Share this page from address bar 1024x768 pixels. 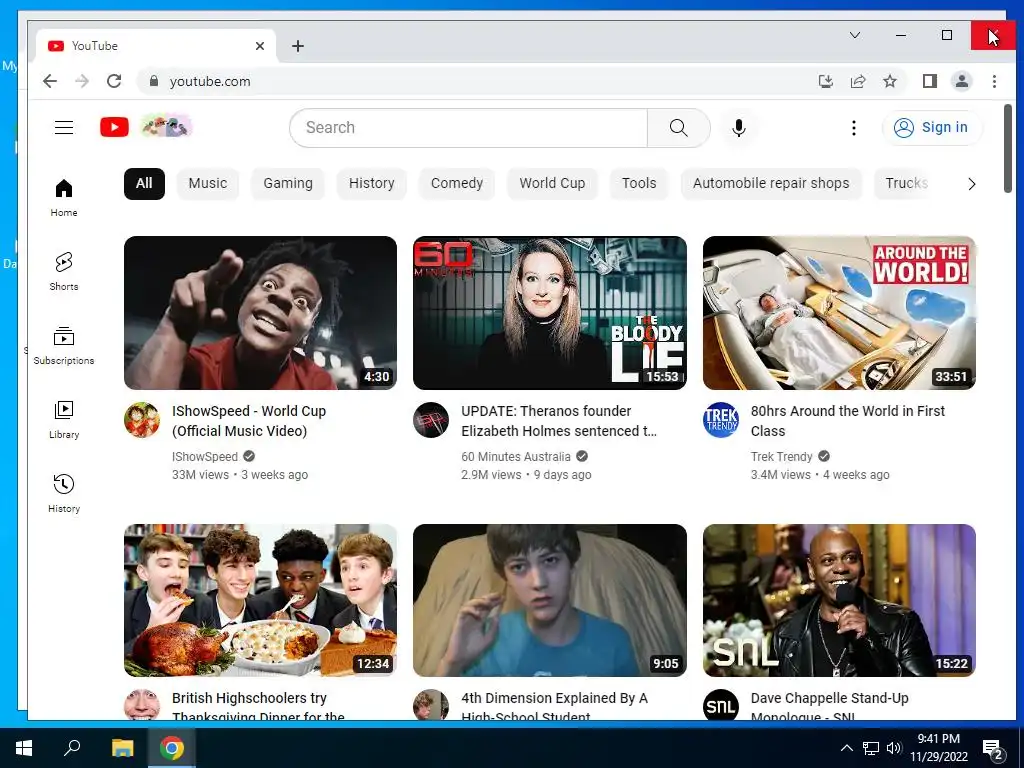857,81
